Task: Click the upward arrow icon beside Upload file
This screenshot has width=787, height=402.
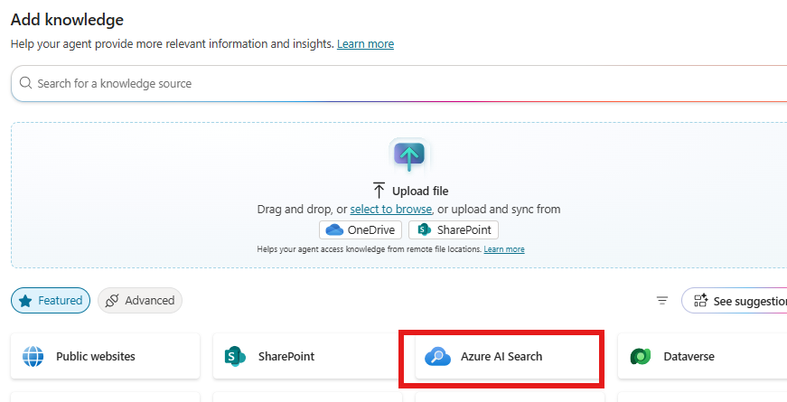Action: click(379, 191)
